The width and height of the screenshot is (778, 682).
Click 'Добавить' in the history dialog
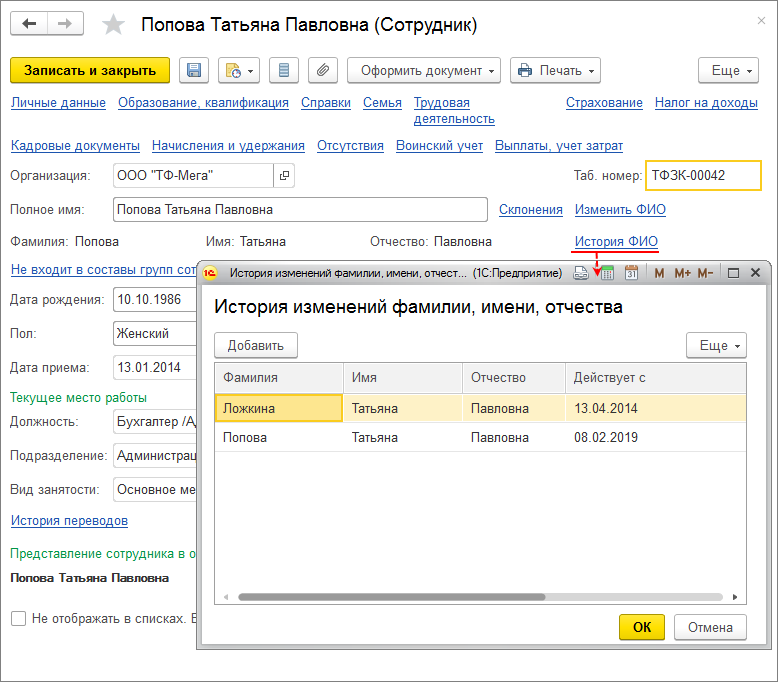[x=256, y=345]
